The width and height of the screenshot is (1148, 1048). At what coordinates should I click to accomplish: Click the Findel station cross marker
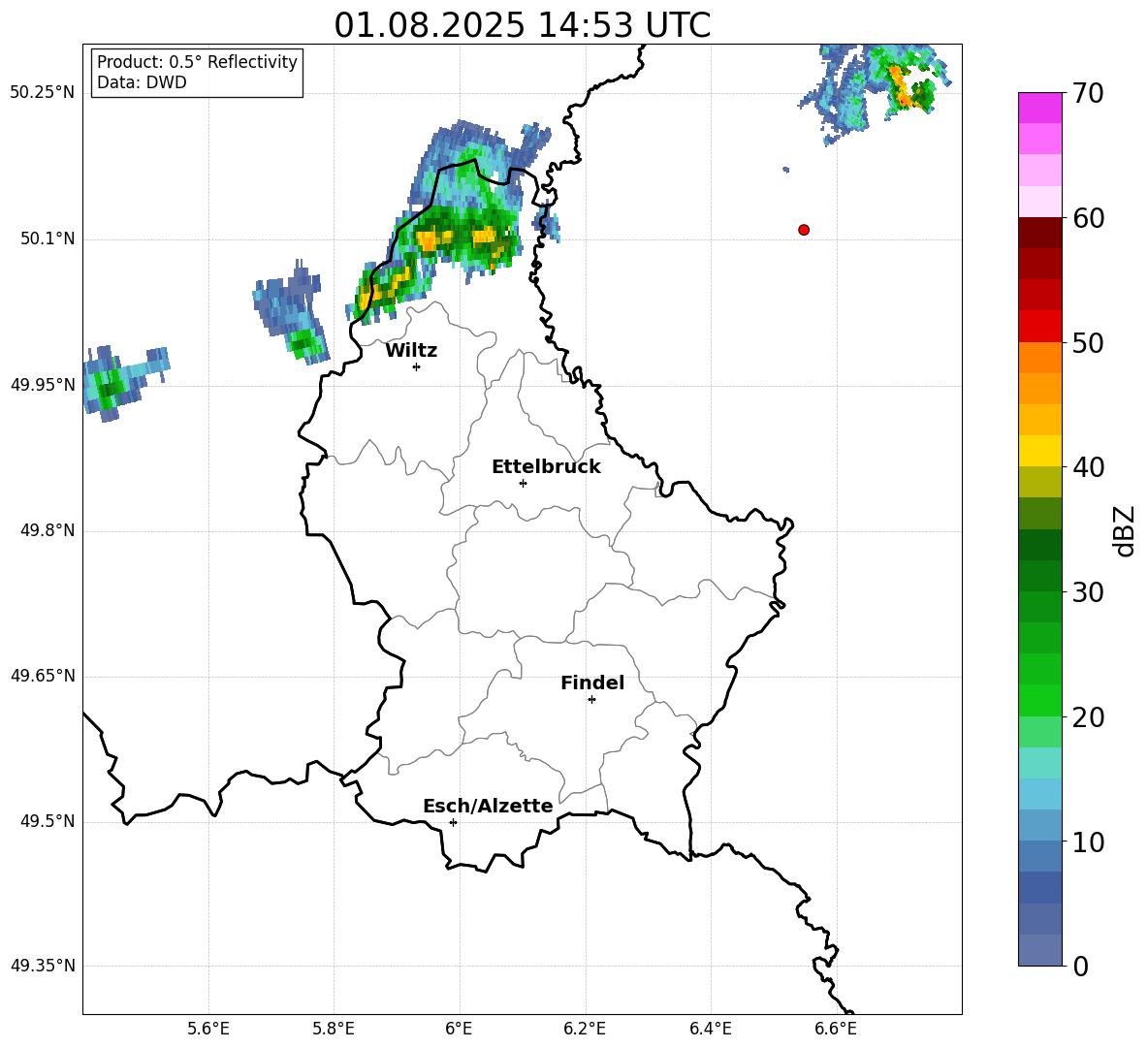pyautogui.click(x=591, y=699)
